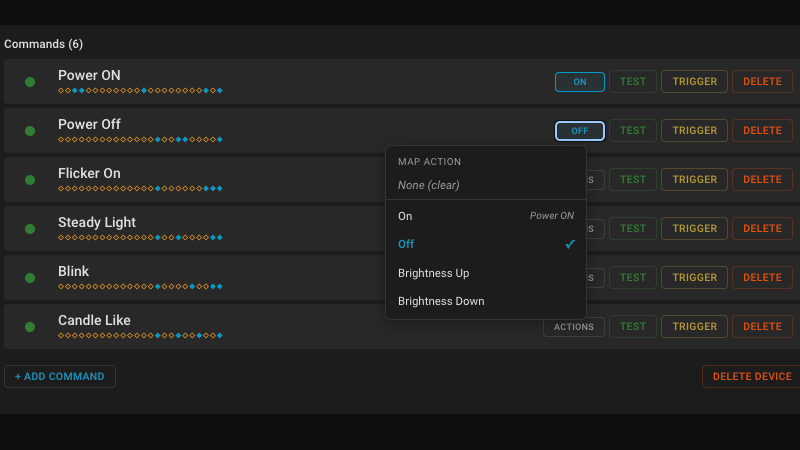Test the Flicker On command

click(633, 180)
